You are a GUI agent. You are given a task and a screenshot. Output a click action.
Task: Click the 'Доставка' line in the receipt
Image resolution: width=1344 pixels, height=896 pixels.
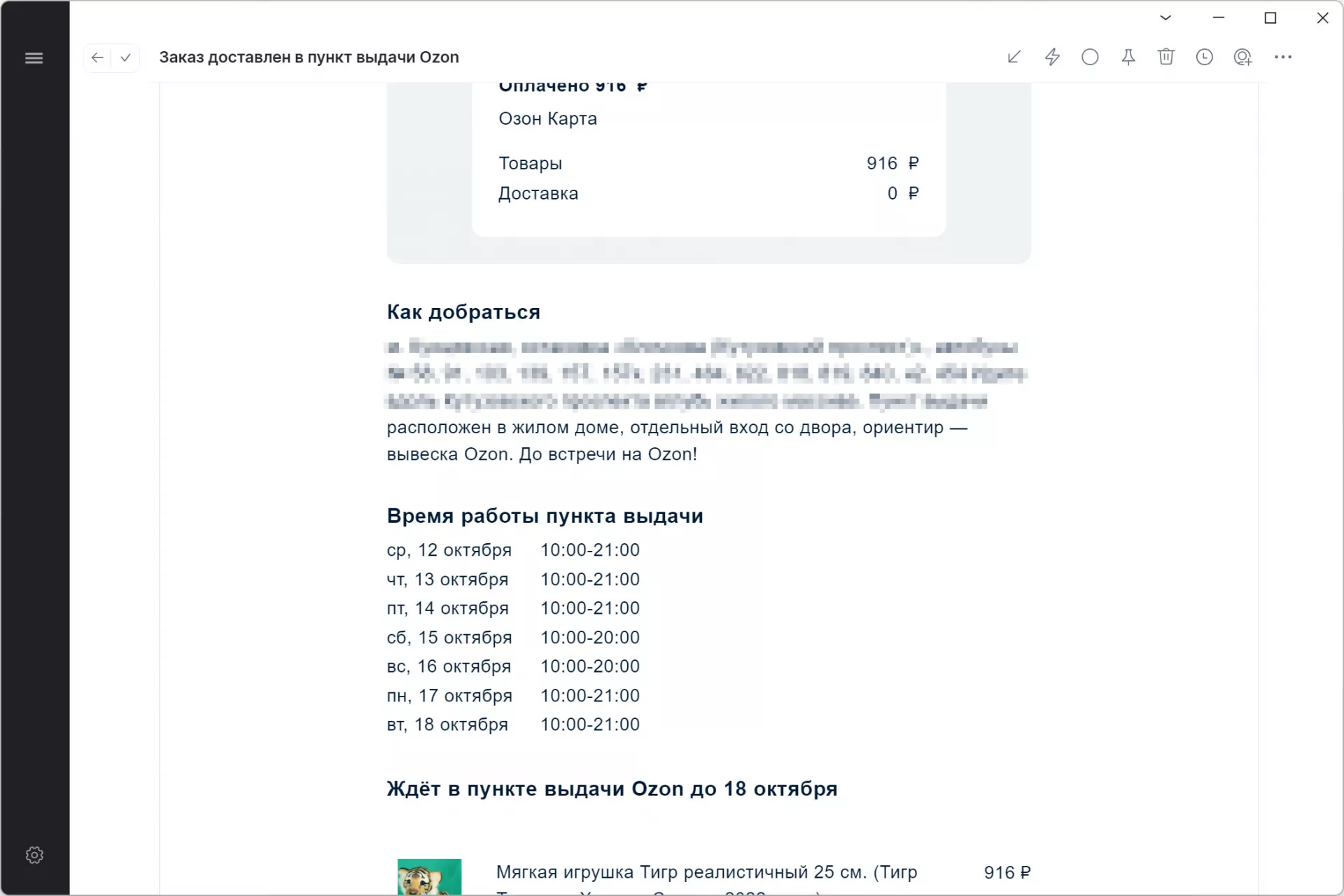(708, 193)
